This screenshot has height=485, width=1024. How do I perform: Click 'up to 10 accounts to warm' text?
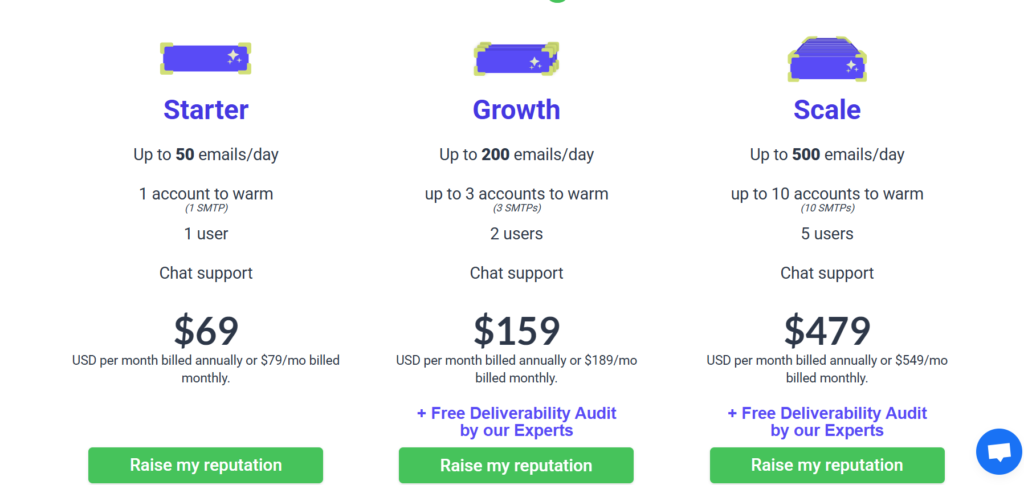point(827,194)
